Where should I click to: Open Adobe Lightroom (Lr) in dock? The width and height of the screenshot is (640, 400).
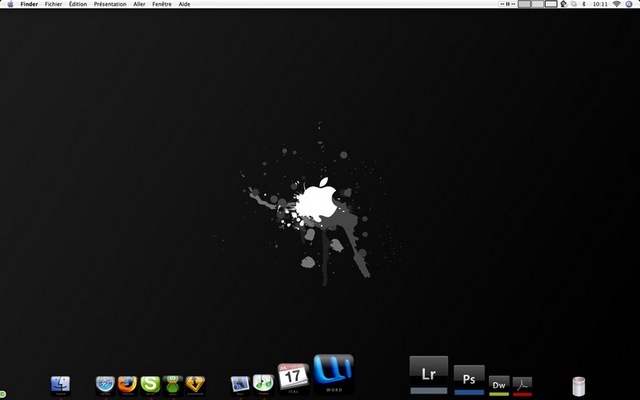coord(429,375)
